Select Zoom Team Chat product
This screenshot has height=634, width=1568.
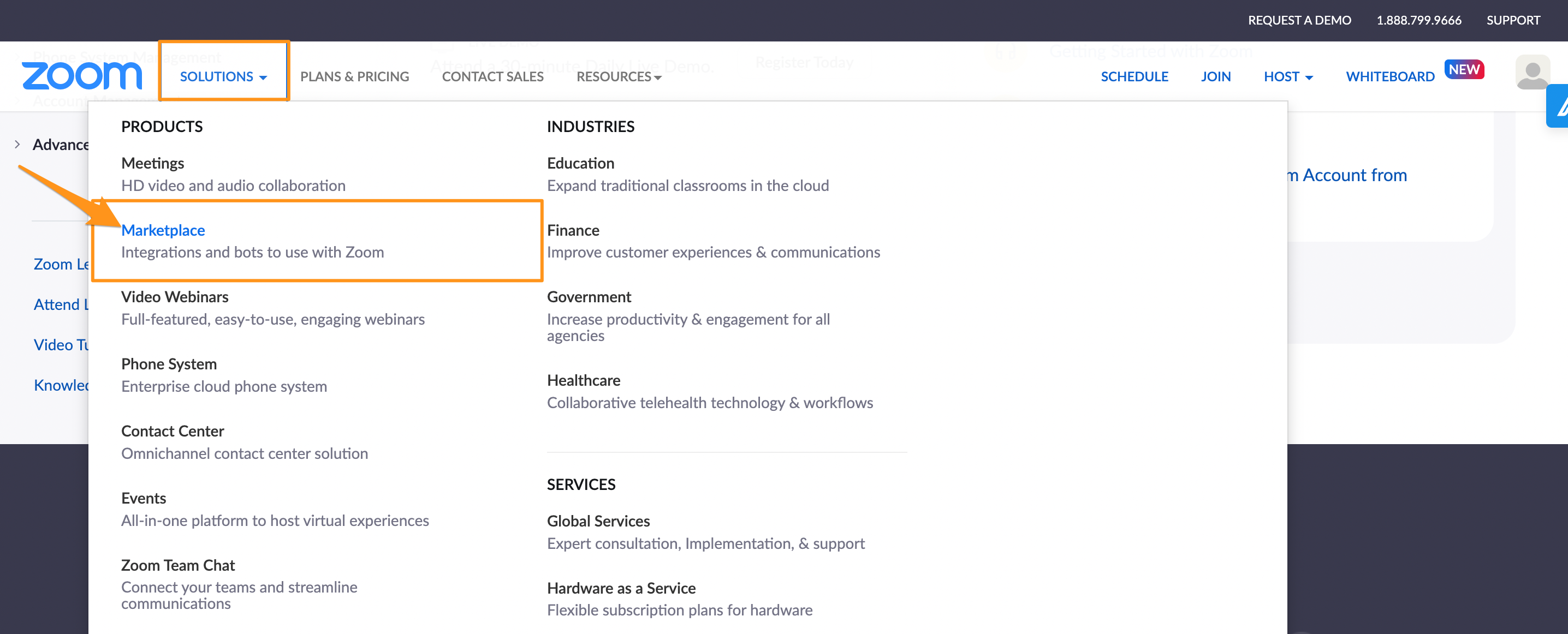click(178, 565)
